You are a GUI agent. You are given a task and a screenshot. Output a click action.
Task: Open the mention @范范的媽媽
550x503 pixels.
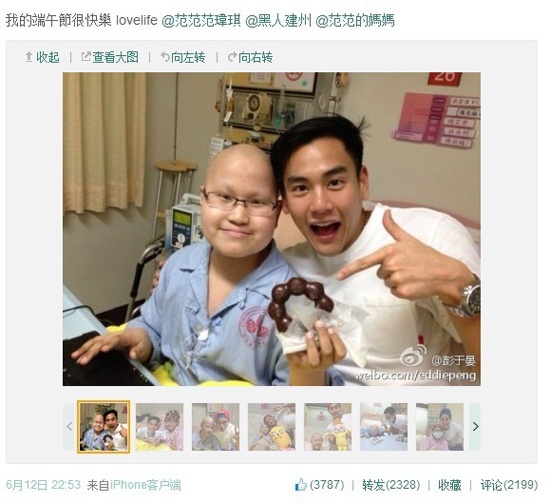point(355,20)
